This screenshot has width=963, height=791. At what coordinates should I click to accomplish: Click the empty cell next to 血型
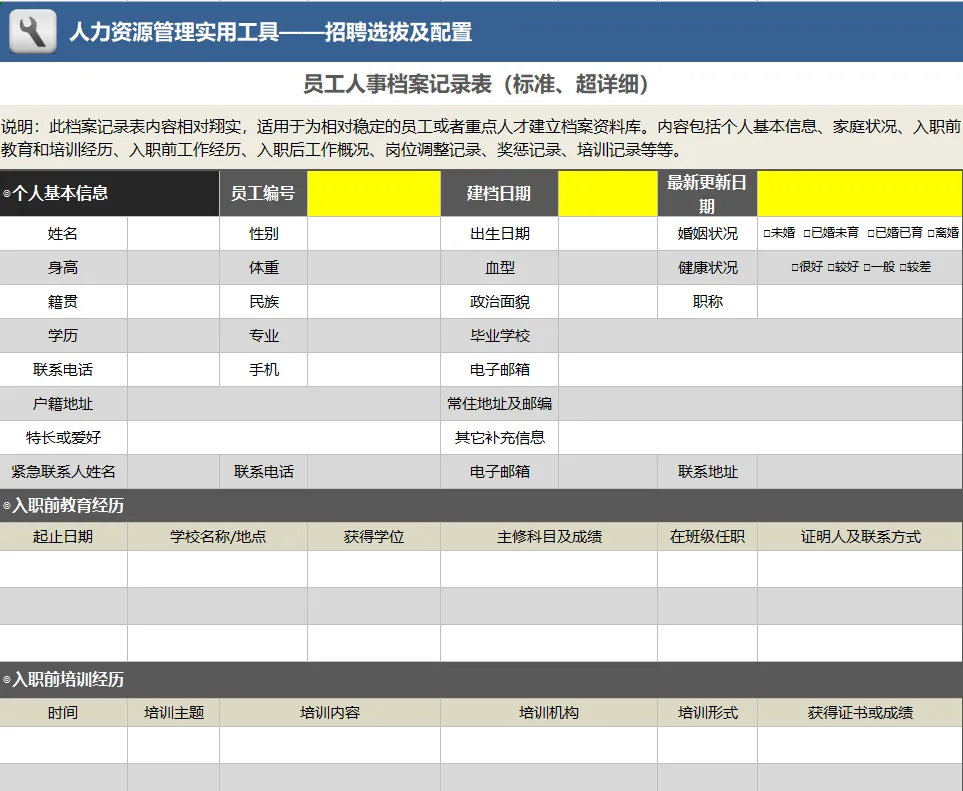pyautogui.click(x=608, y=267)
